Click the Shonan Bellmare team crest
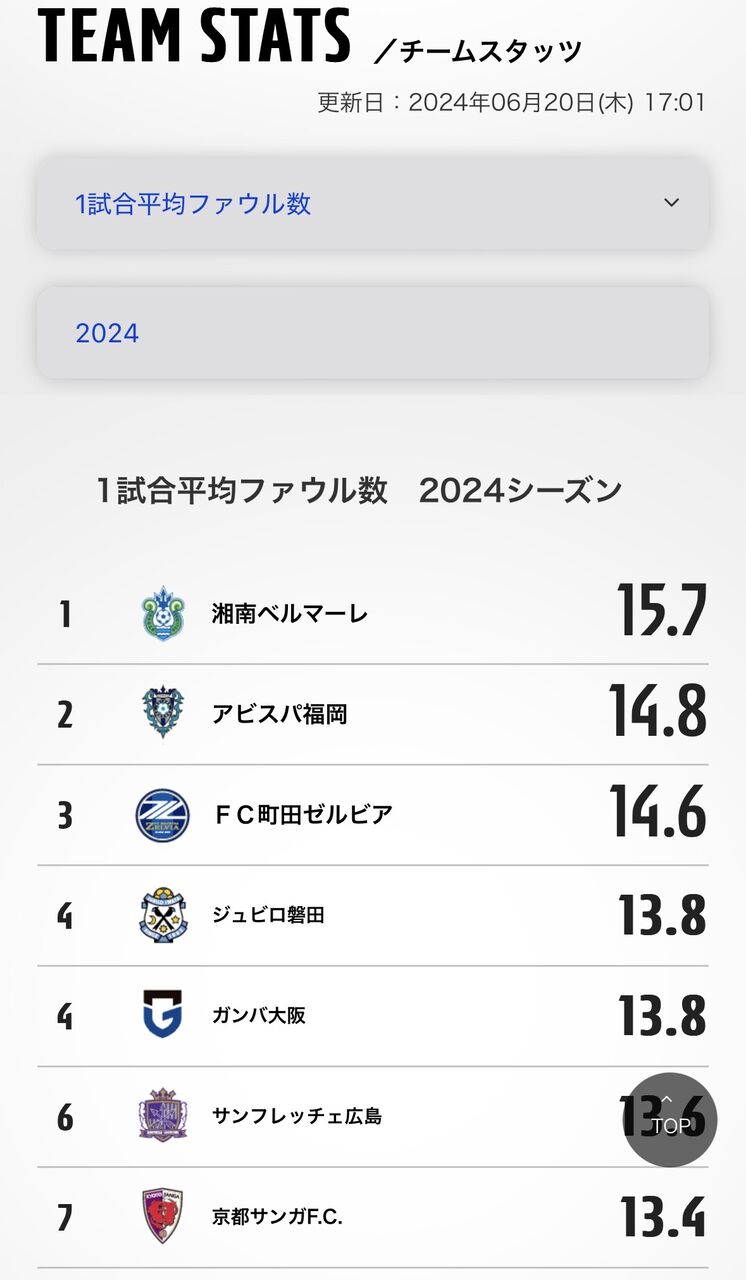The image size is (746, 1280). (162, 613)
